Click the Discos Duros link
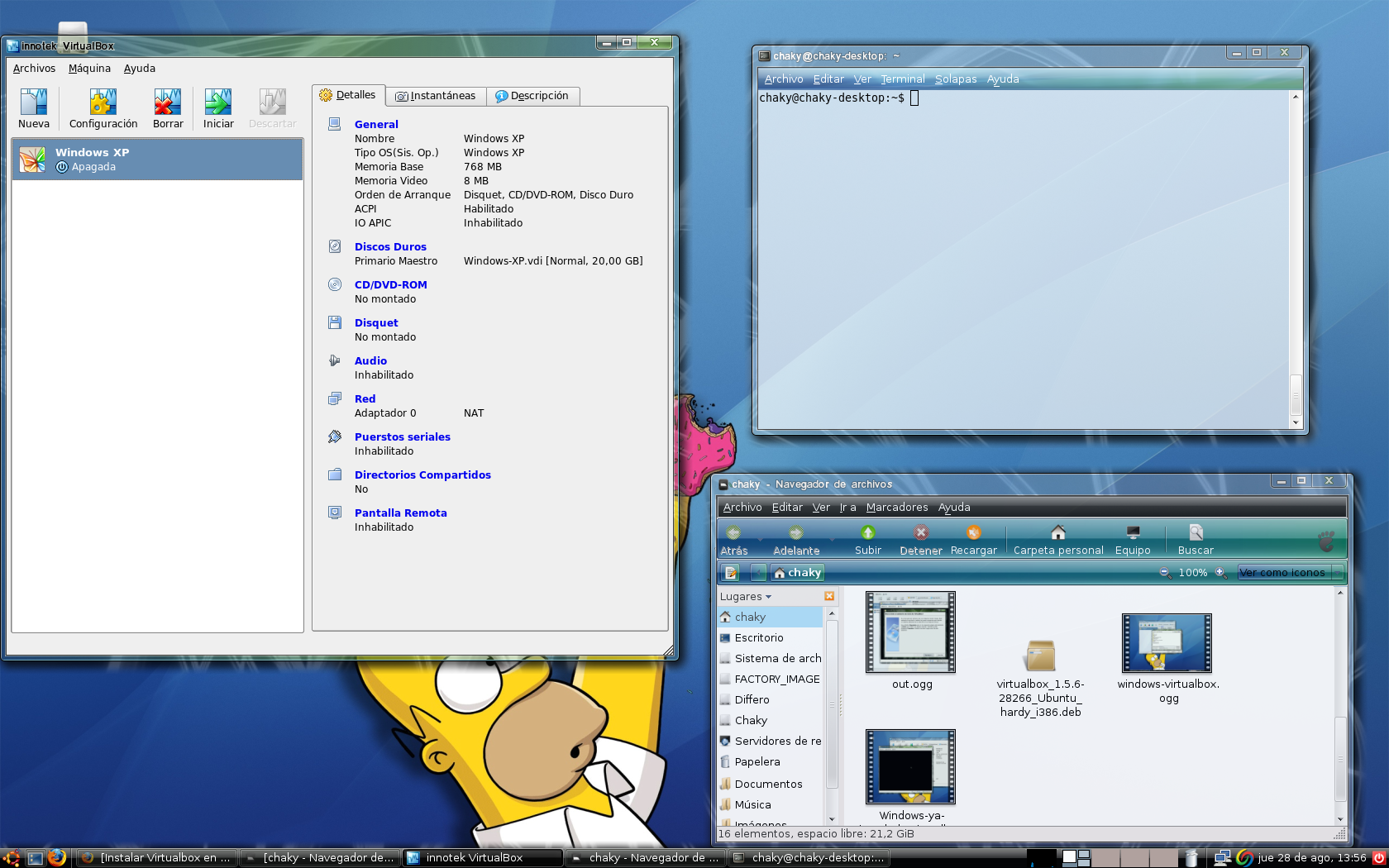The image size is (1389, 868). 390,247
